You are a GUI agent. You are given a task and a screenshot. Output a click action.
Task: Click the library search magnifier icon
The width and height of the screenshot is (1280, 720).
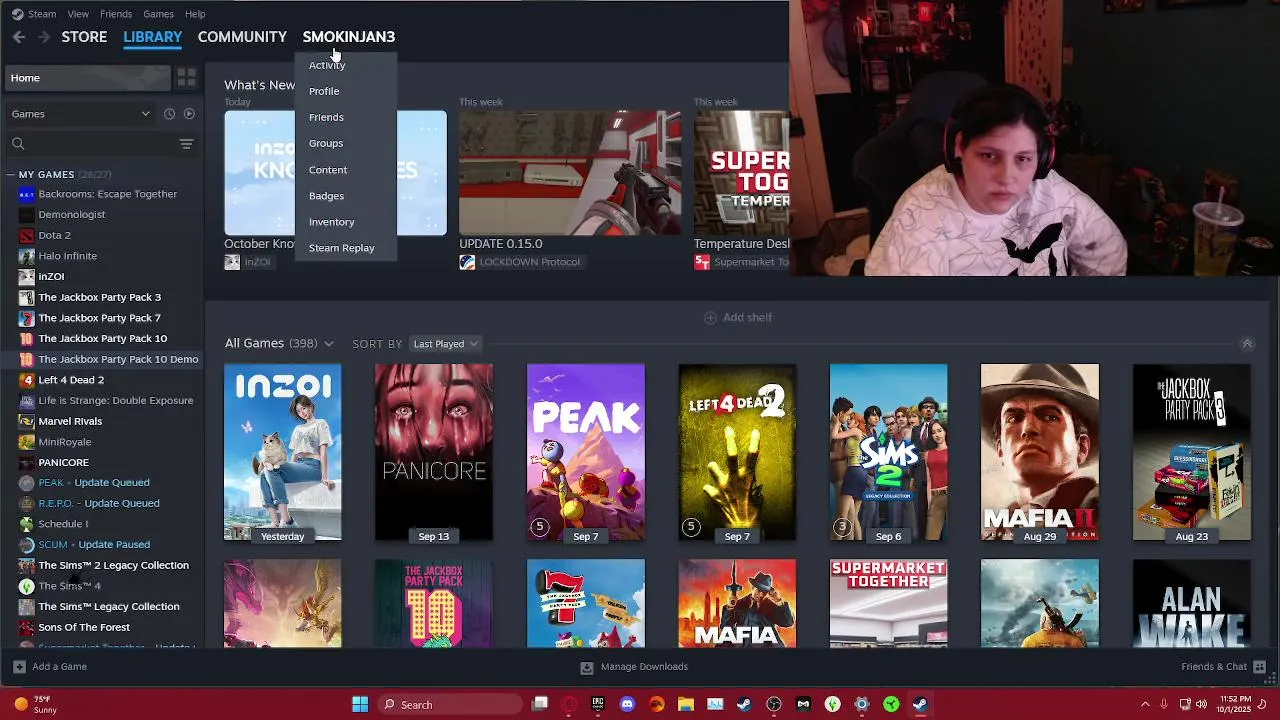[x=18, y=144]
